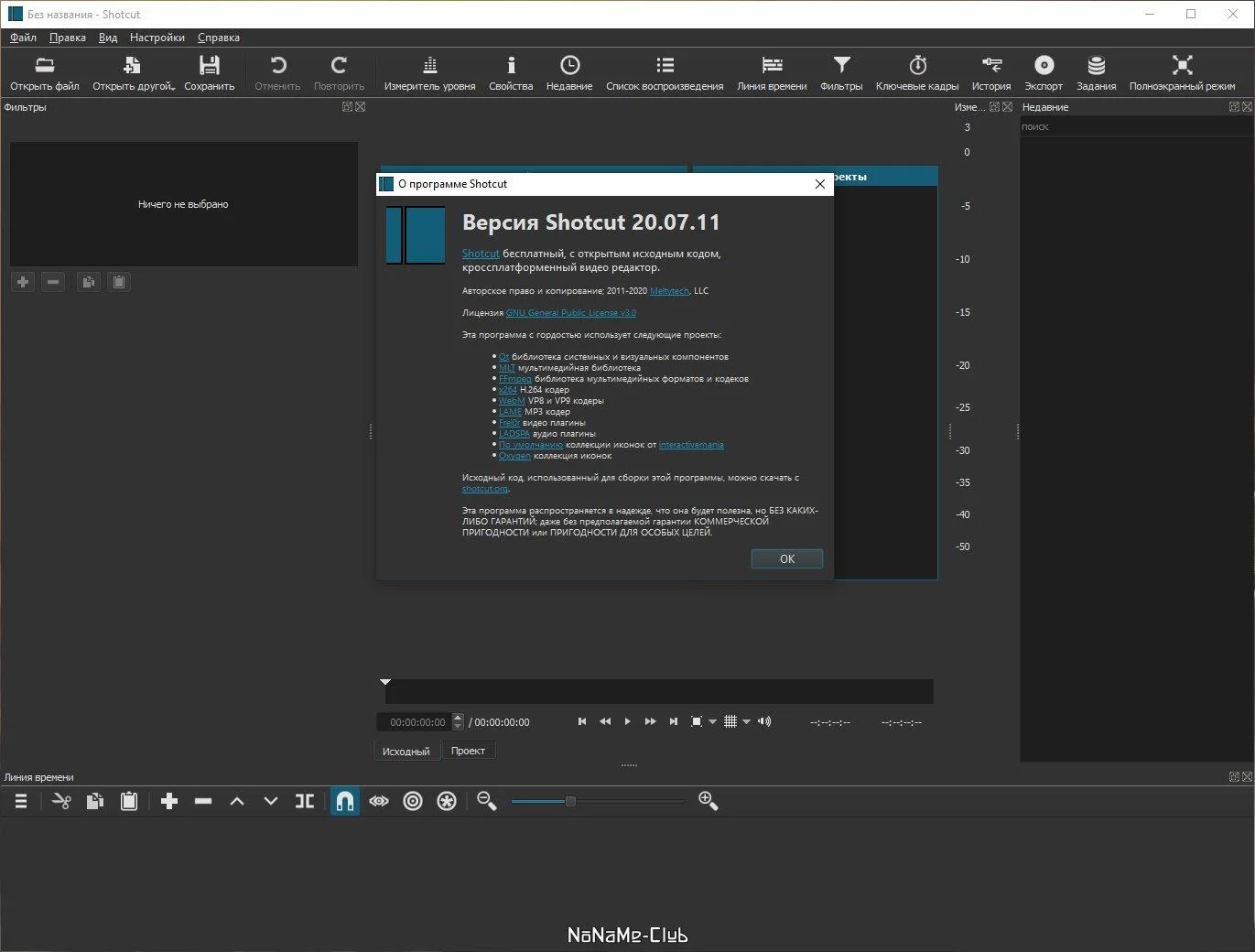The width and height of the screenshot is (1255, 952).
Task: Open the Фильтры filters toolbar icon
Action: point(841,73)
